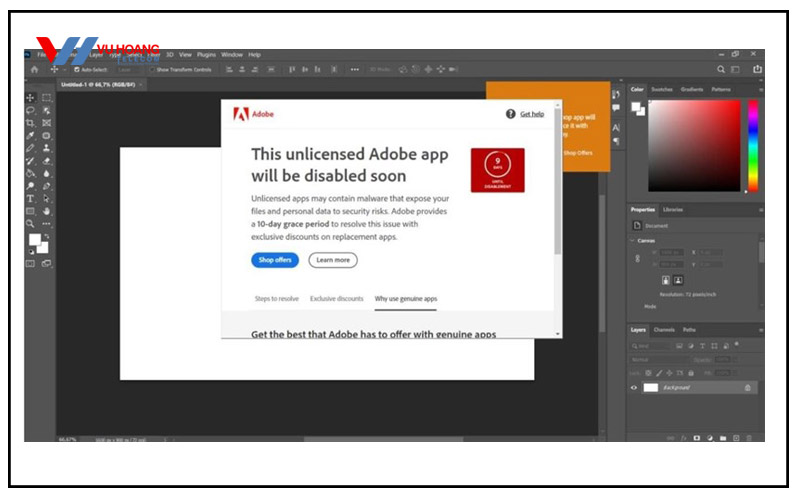Select the Frame tool
Screen dimensions: 800x500
[46, 123]
